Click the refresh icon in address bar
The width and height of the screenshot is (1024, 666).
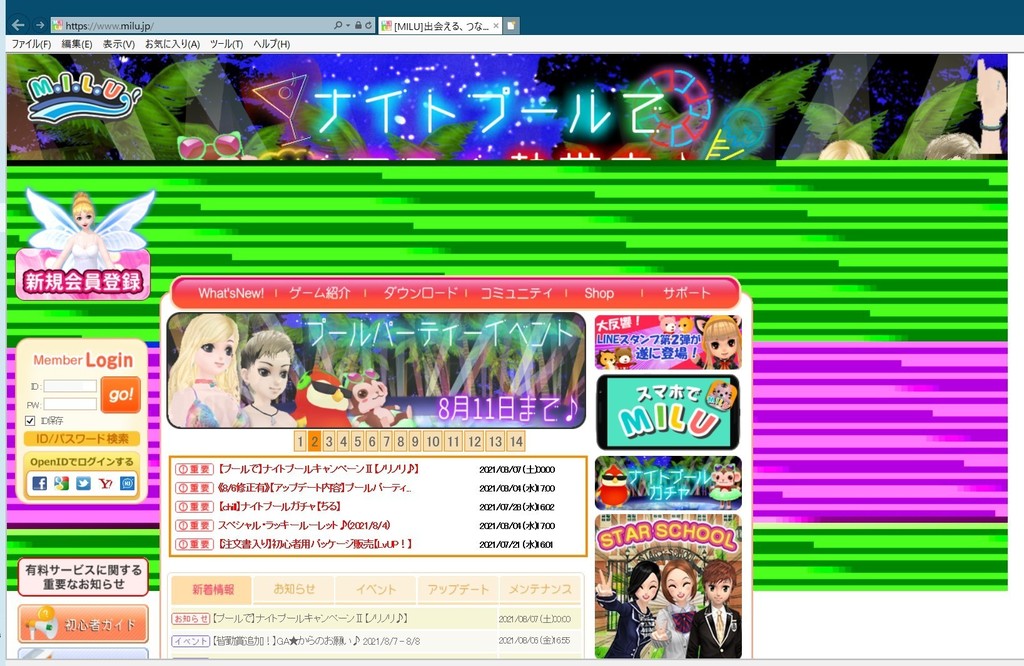[x=369, y=25]
